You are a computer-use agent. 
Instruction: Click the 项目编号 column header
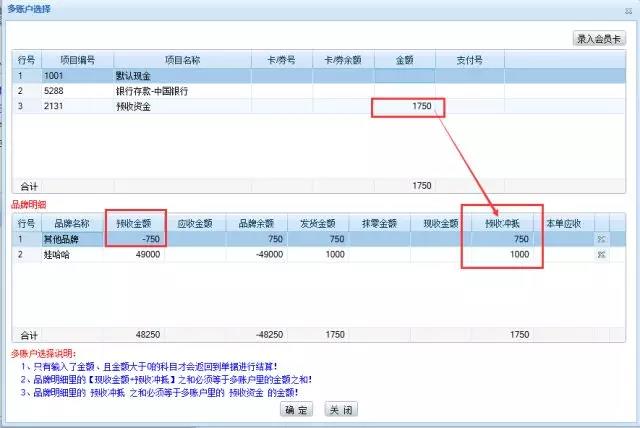point(77,60)
